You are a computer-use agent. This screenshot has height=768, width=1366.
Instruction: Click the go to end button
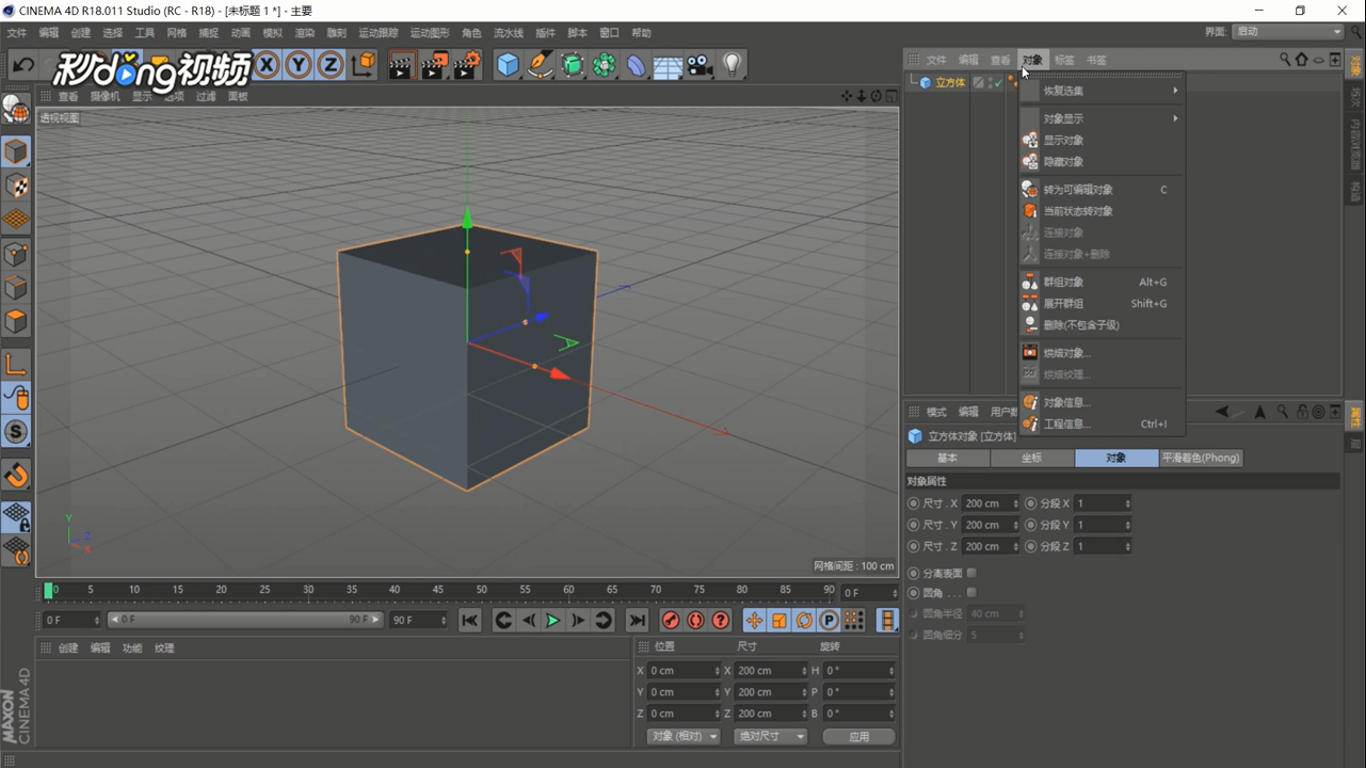coord(637,621)
